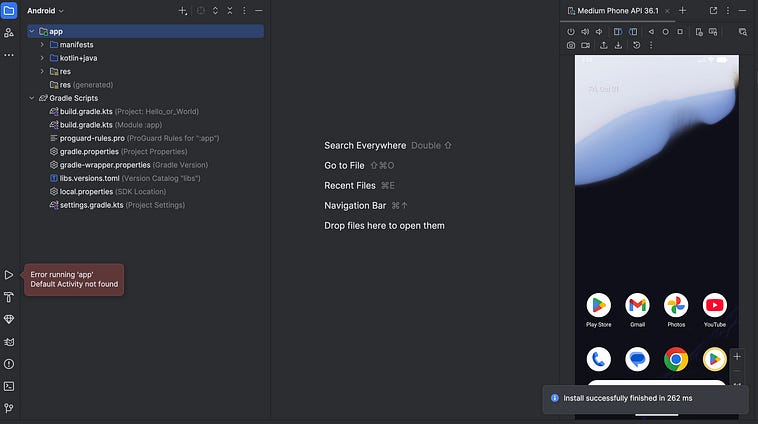Open the Resource Manager sidebar icon
The height and width of the screenshot is (424, 758).
coord(9,33)
